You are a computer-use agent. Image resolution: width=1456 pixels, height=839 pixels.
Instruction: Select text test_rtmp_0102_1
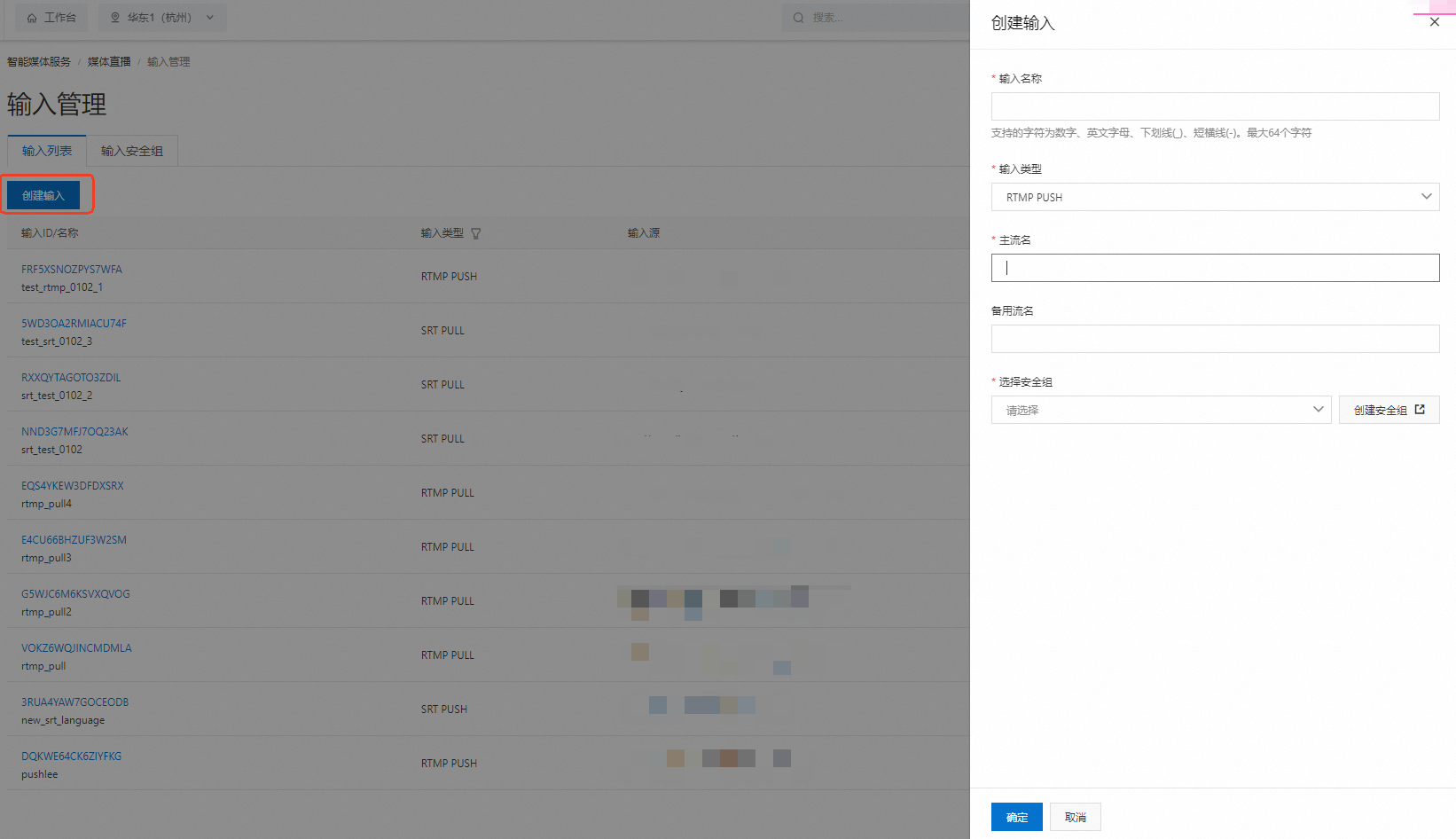[62, 287]
